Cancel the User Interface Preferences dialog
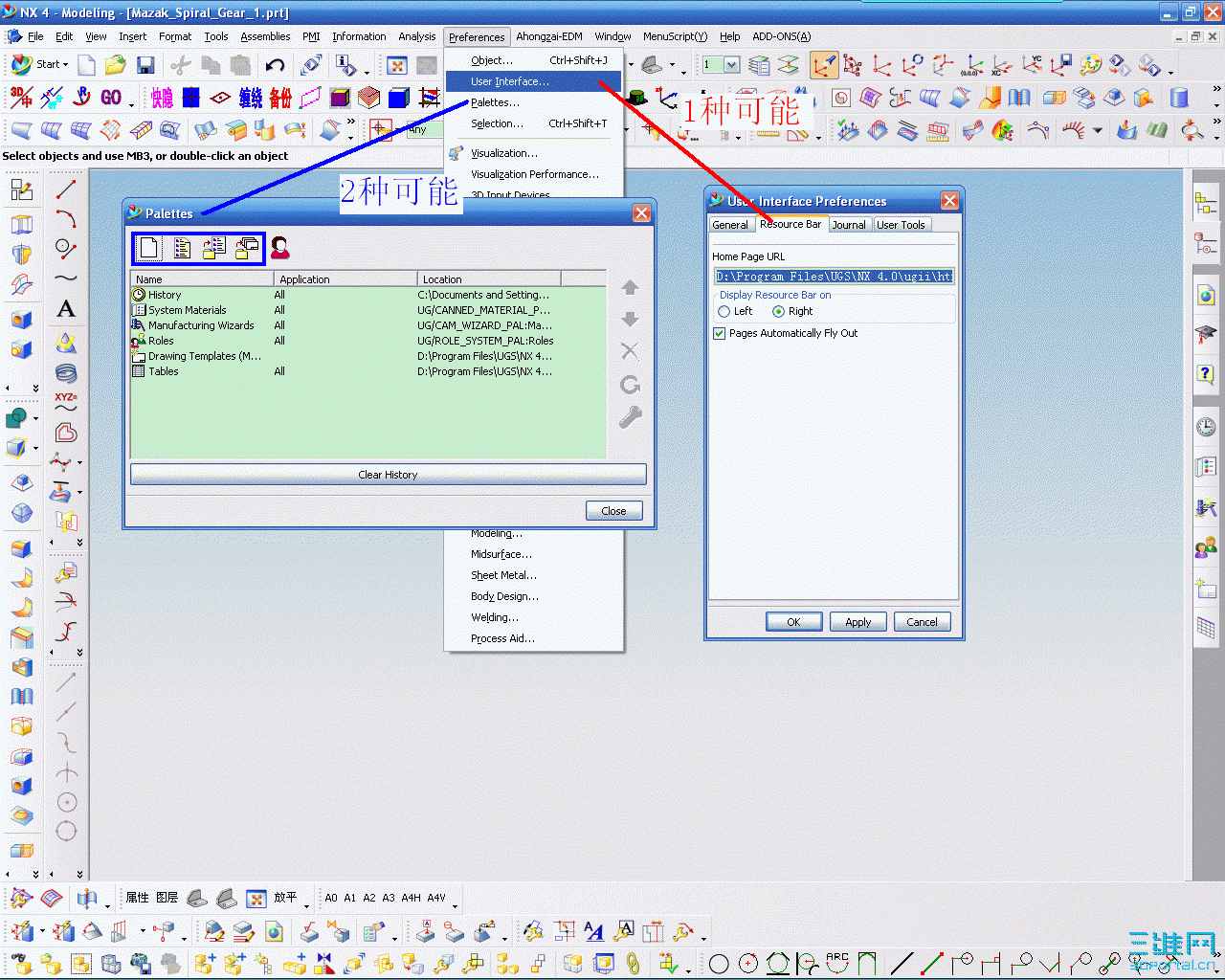This screenshot has width=1225, height=980. [x=922, y=622]
